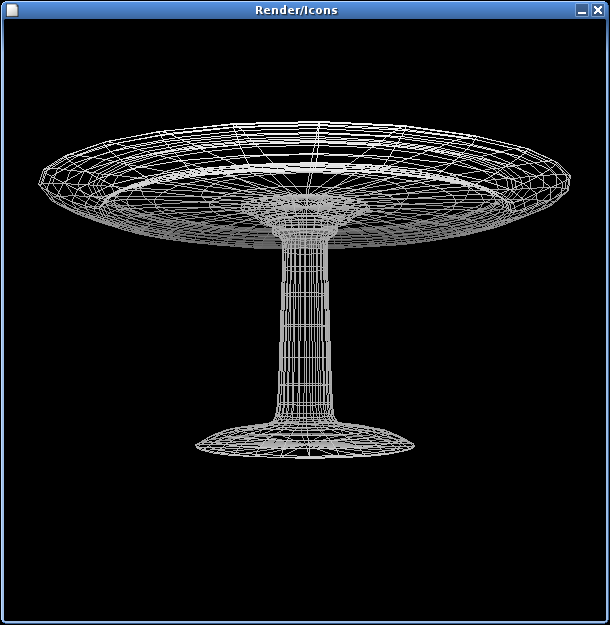
Task: Minimize the Render/Icons window
Action: click(582, 10)
